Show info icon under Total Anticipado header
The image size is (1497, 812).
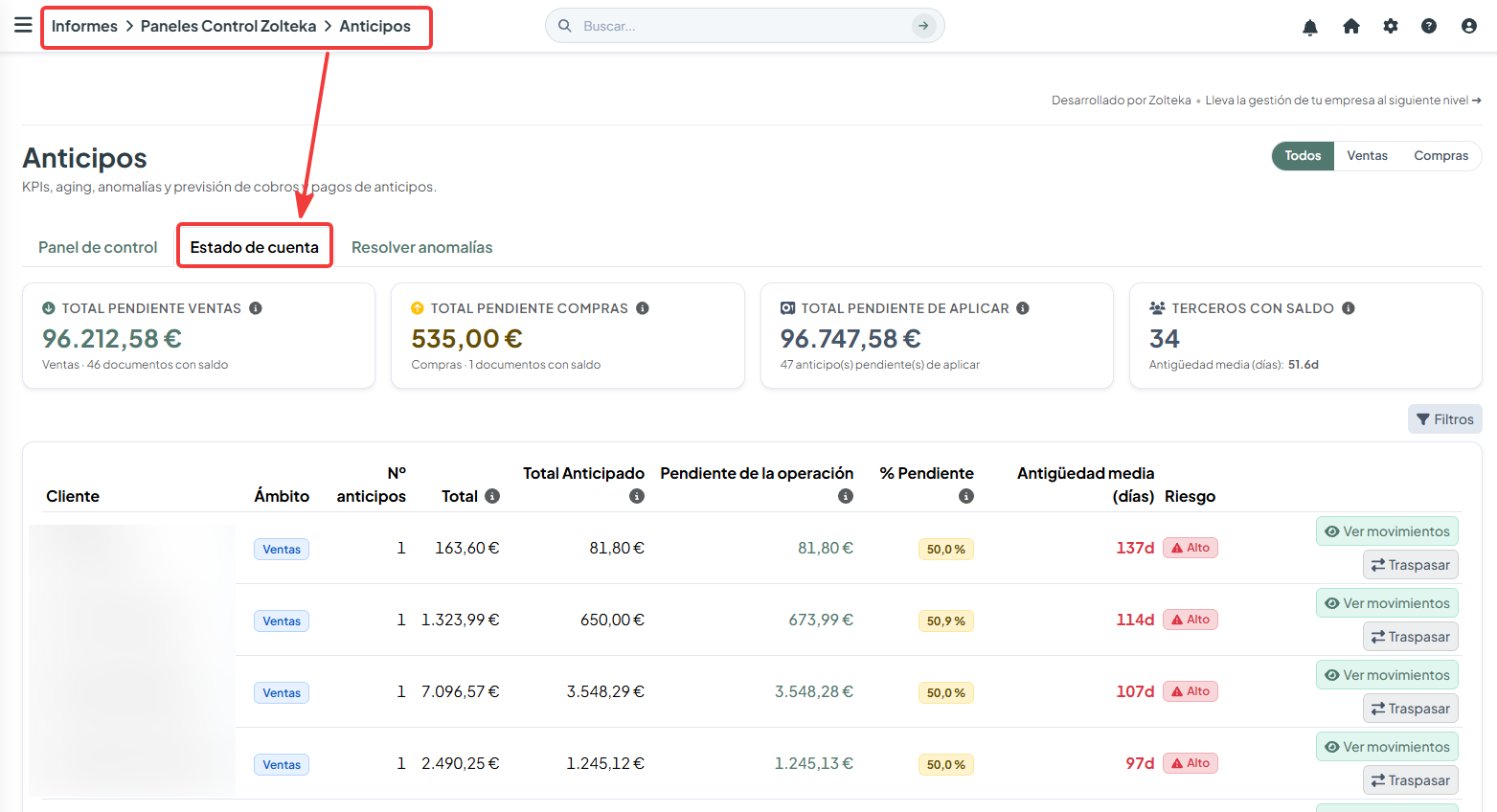(x=637, y=496)
